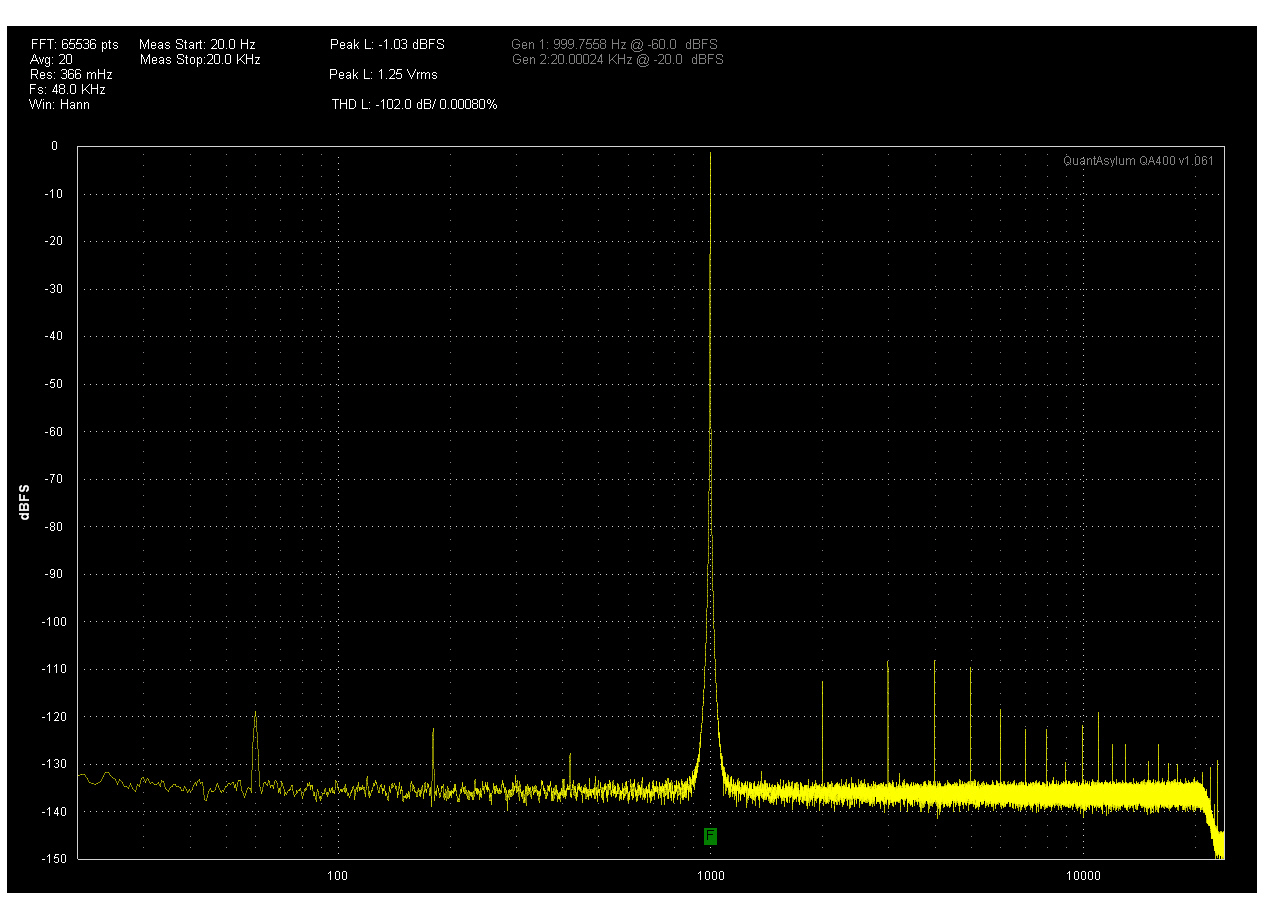Click the 'Peak L: -1.03 dBFS' readout
Viewport: 1265px width, 920px height.
[x=387, y=45]
